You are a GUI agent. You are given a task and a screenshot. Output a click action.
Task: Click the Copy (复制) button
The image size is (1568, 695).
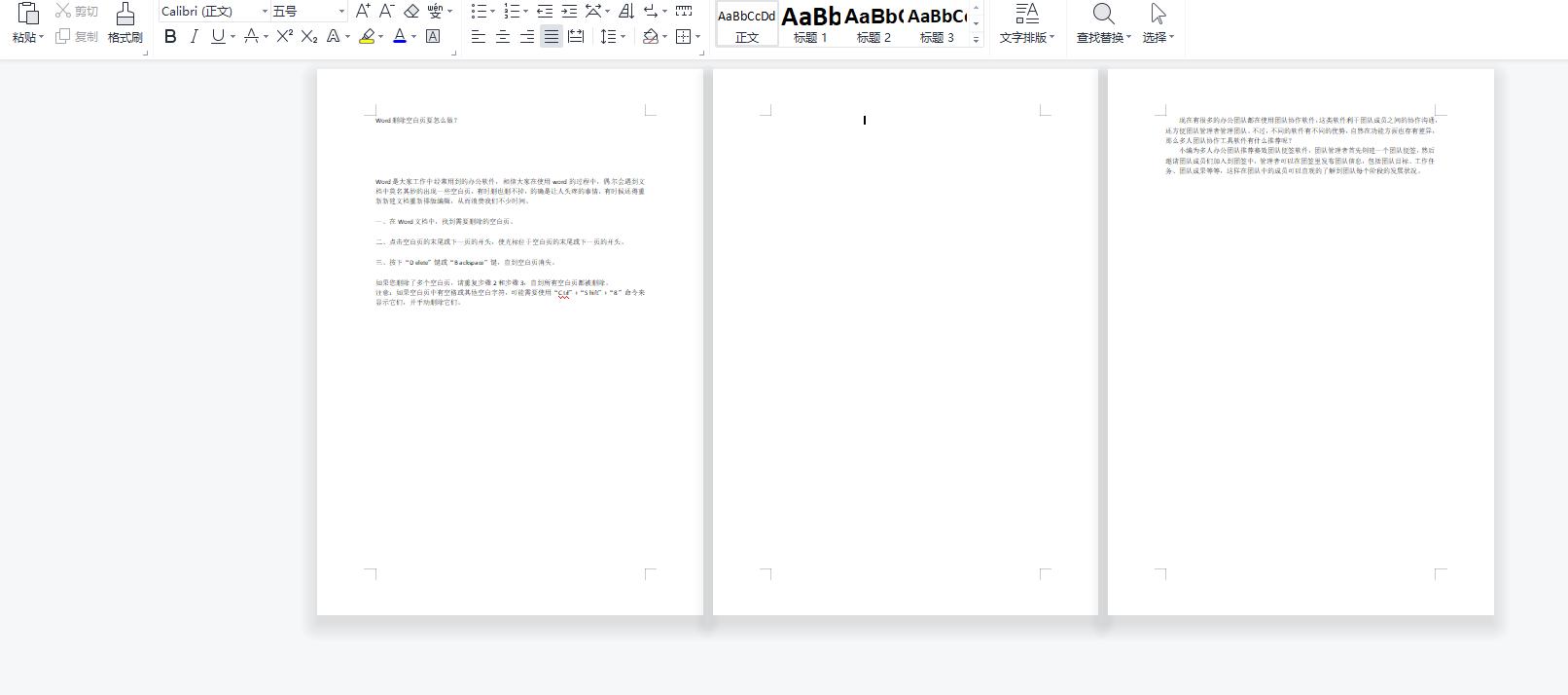(76, 36)
